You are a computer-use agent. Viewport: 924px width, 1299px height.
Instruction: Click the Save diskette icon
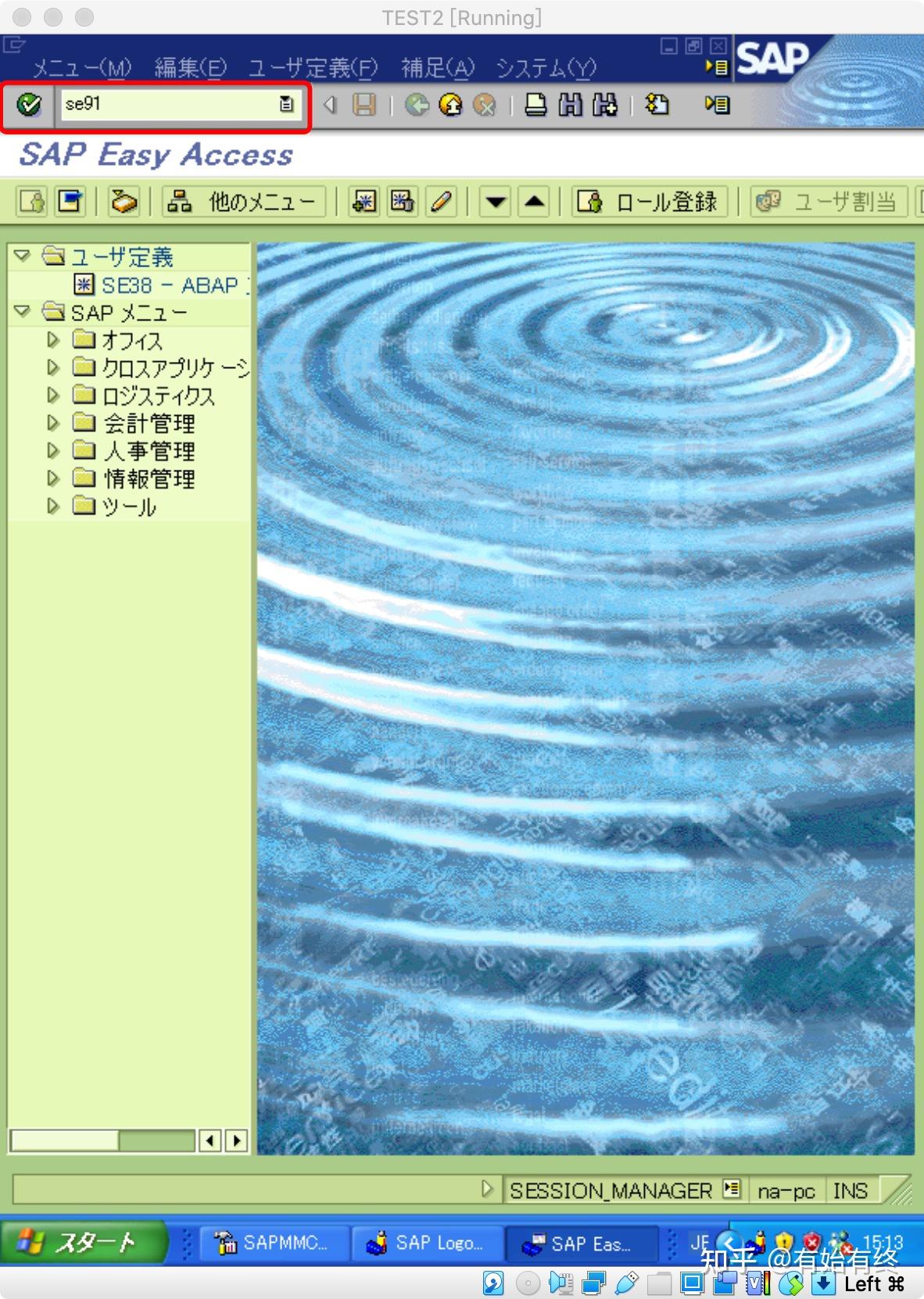(364, 105)
